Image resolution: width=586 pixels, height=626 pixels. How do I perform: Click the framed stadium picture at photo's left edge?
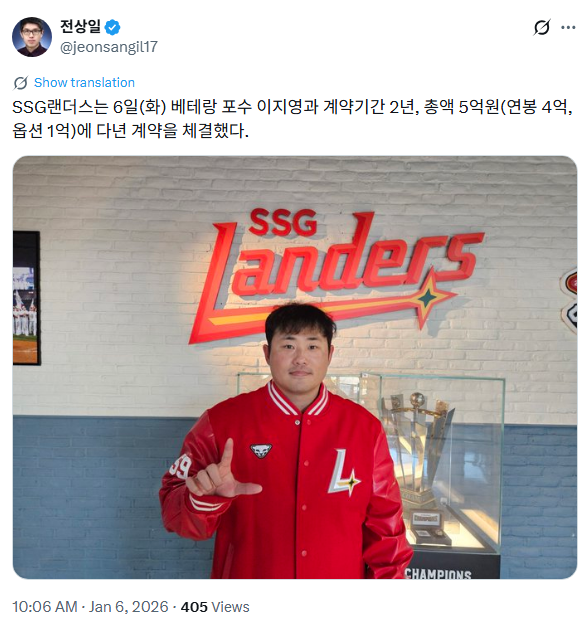pyautogui.click(x=26, y=298)
